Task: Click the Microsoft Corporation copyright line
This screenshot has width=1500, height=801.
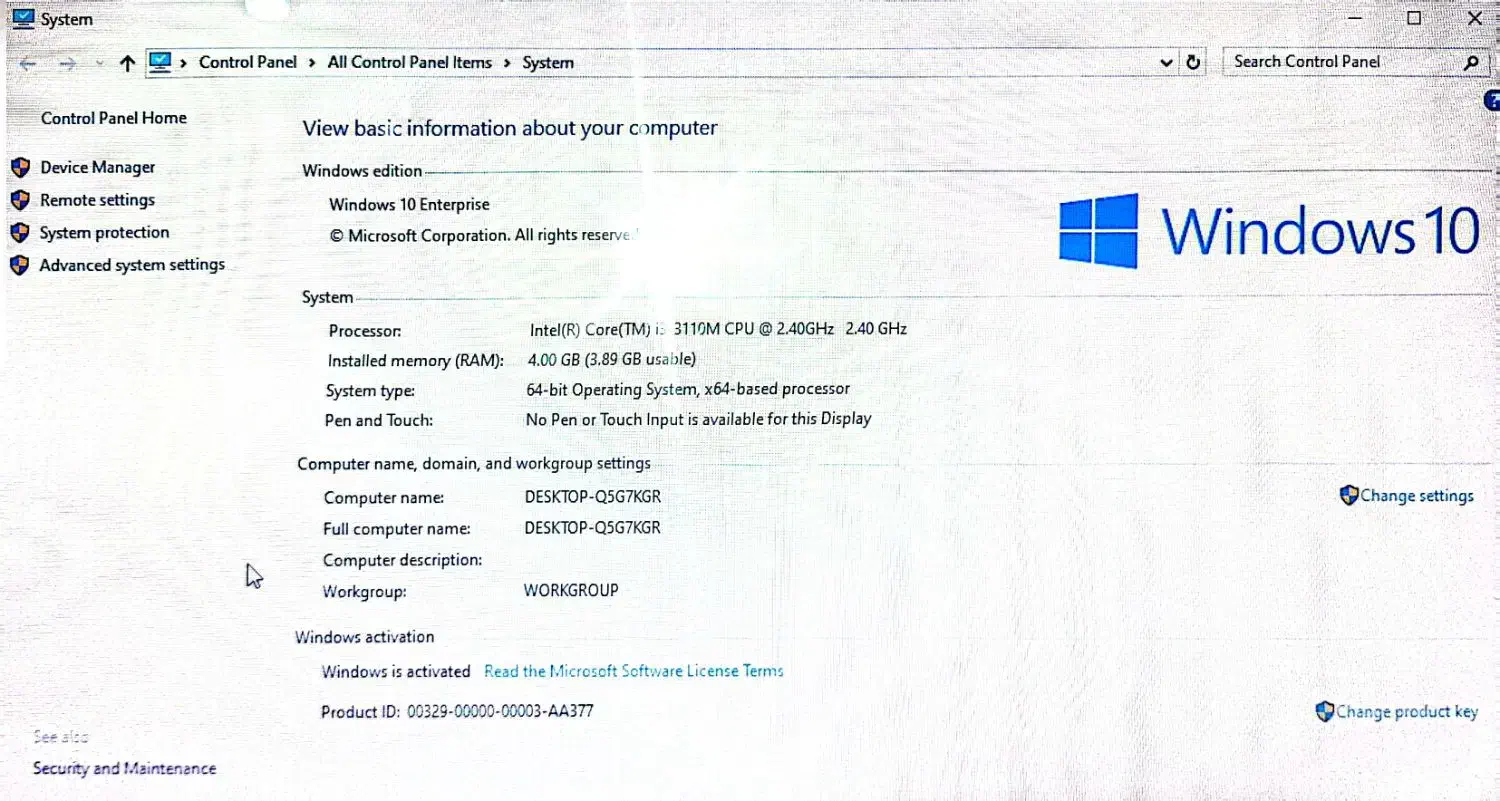Action: (484, 235)
